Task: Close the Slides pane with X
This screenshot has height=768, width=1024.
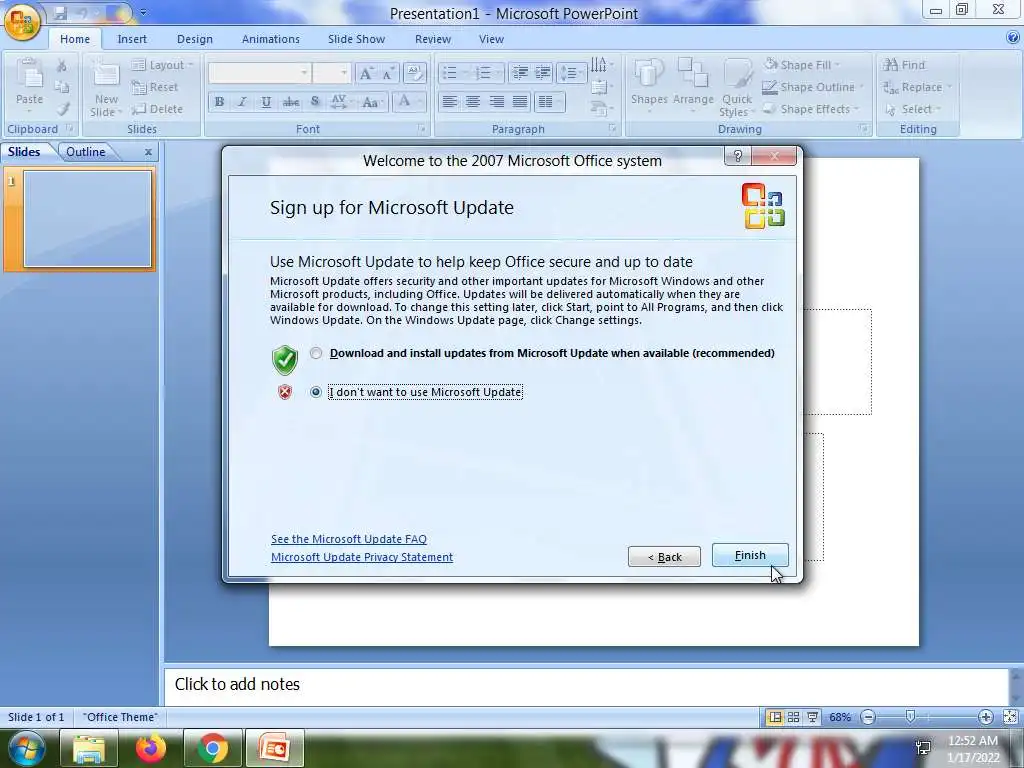Action: point(148,152)
